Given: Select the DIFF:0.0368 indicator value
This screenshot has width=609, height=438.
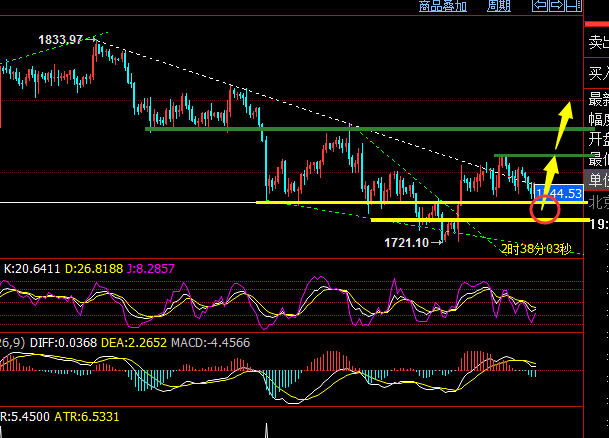Looking at the screenshot, I should [x=63, y=342].
